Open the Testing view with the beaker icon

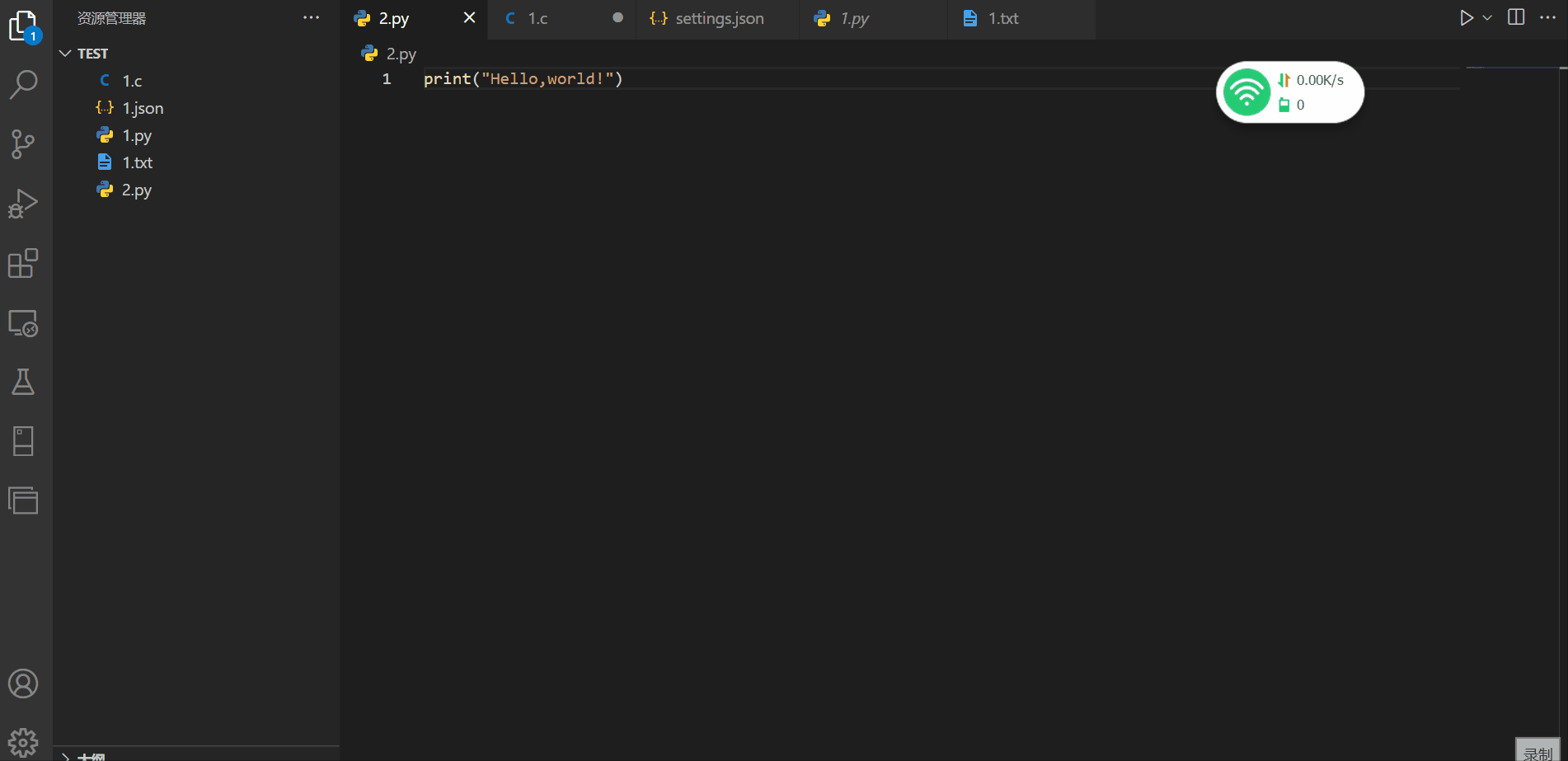pos(24,381)
